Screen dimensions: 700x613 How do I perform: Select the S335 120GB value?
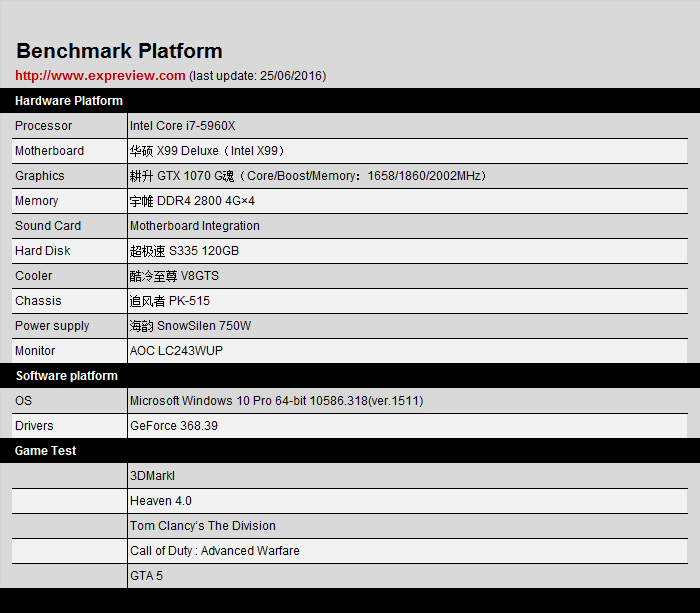184,251
